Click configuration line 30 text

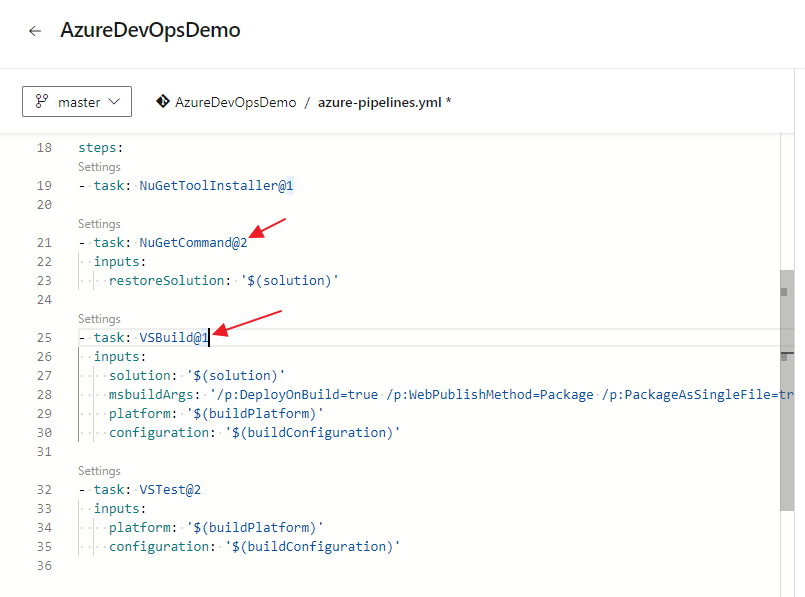254,432
